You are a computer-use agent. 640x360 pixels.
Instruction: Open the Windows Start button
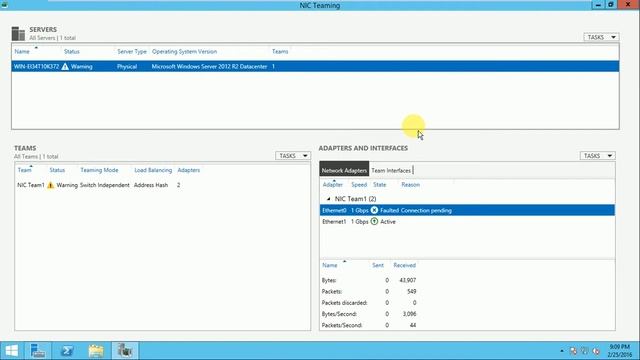[12, 351]
